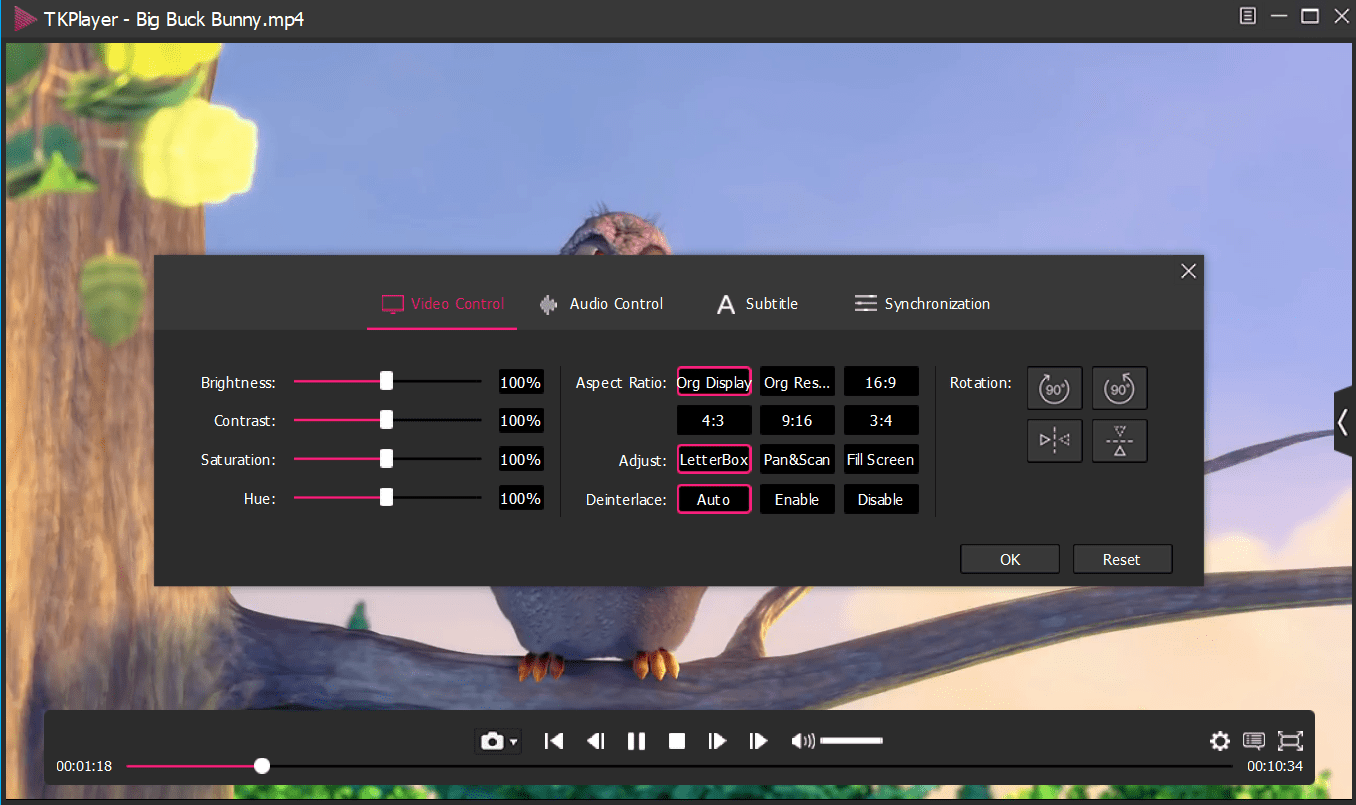The width and height of the screenshot is (1356, 805).
Task: Click the total duration 00:10:34
Action: (x=1275, y=766)
